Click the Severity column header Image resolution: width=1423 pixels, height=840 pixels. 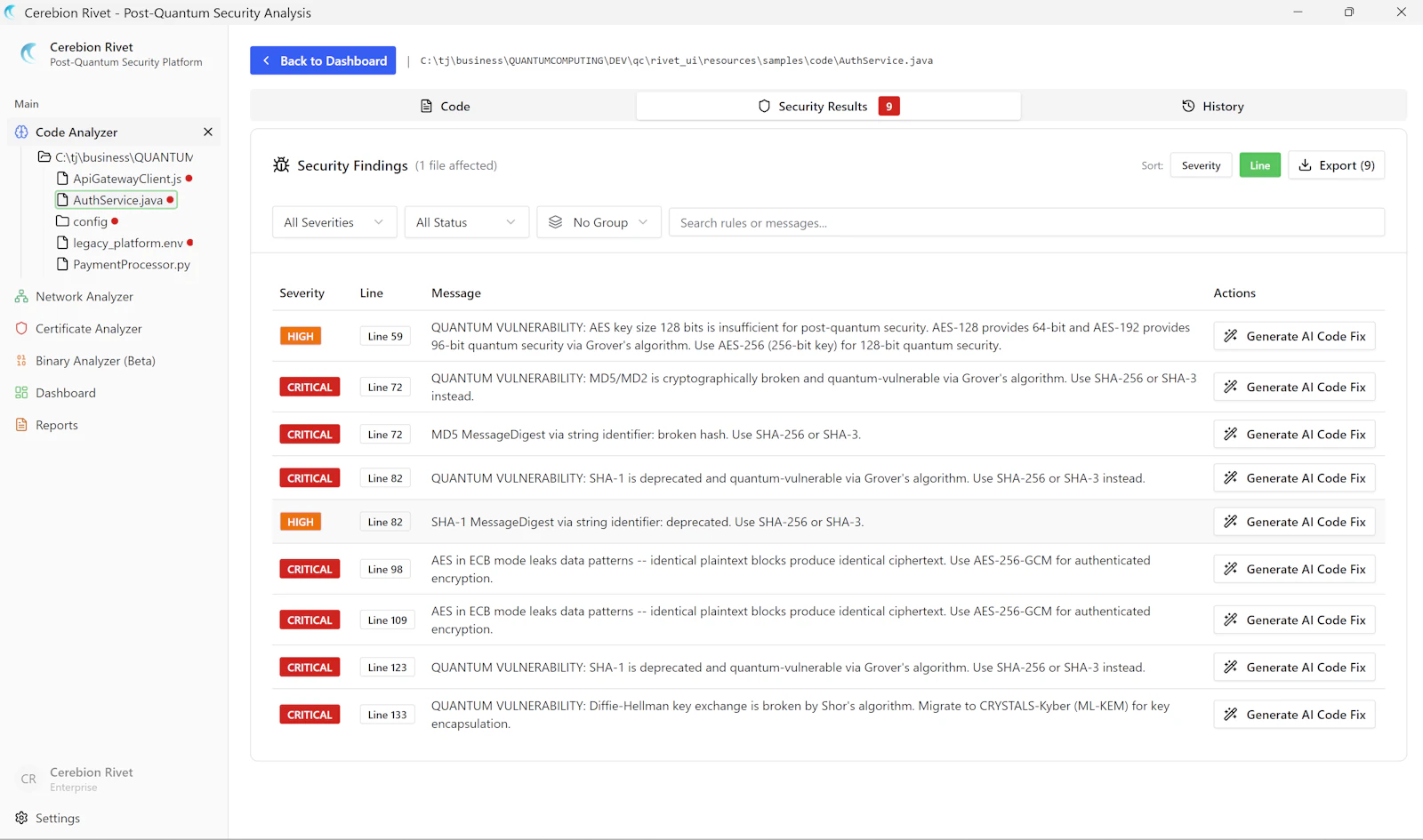[301, 292]
